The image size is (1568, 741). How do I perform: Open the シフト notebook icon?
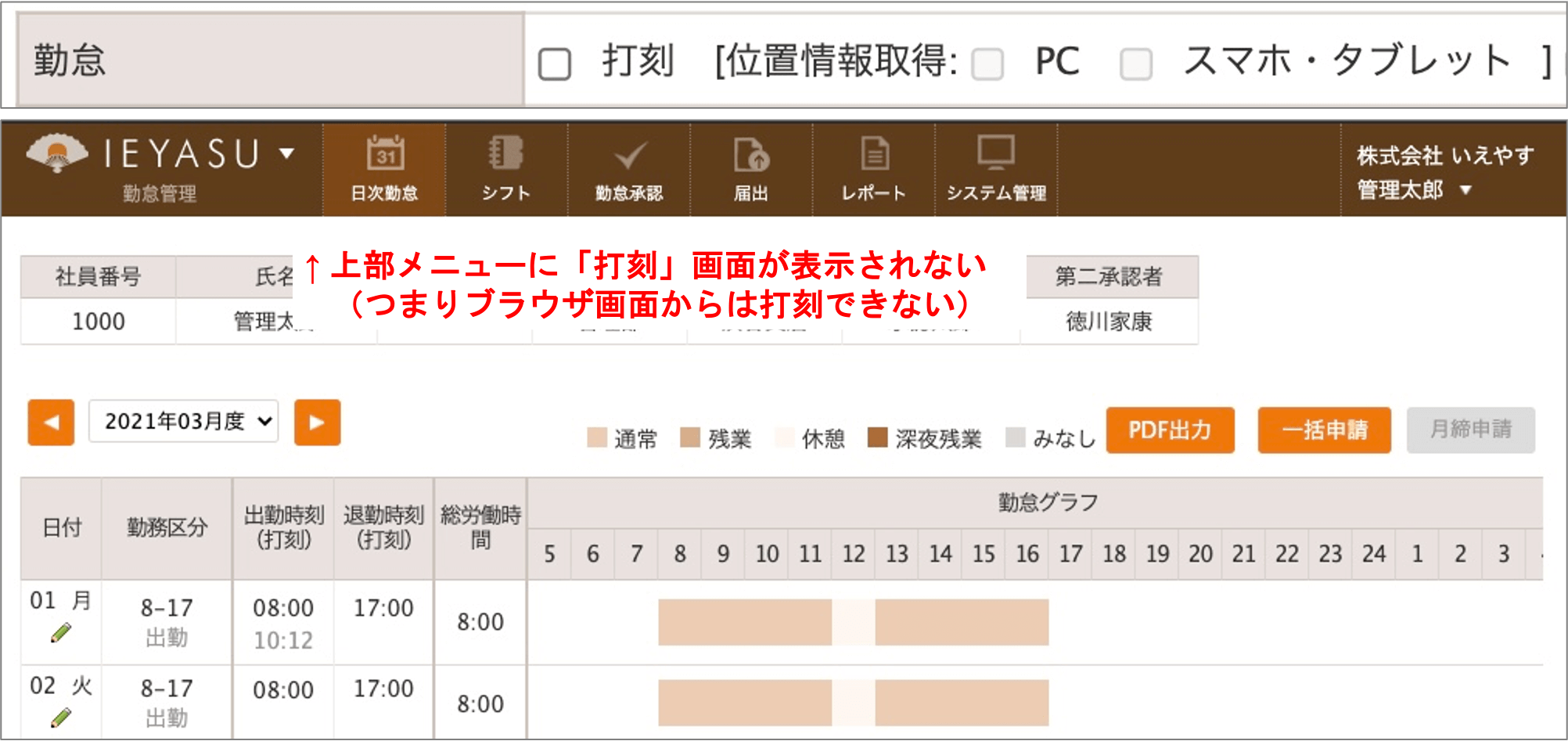click(505, 153)
